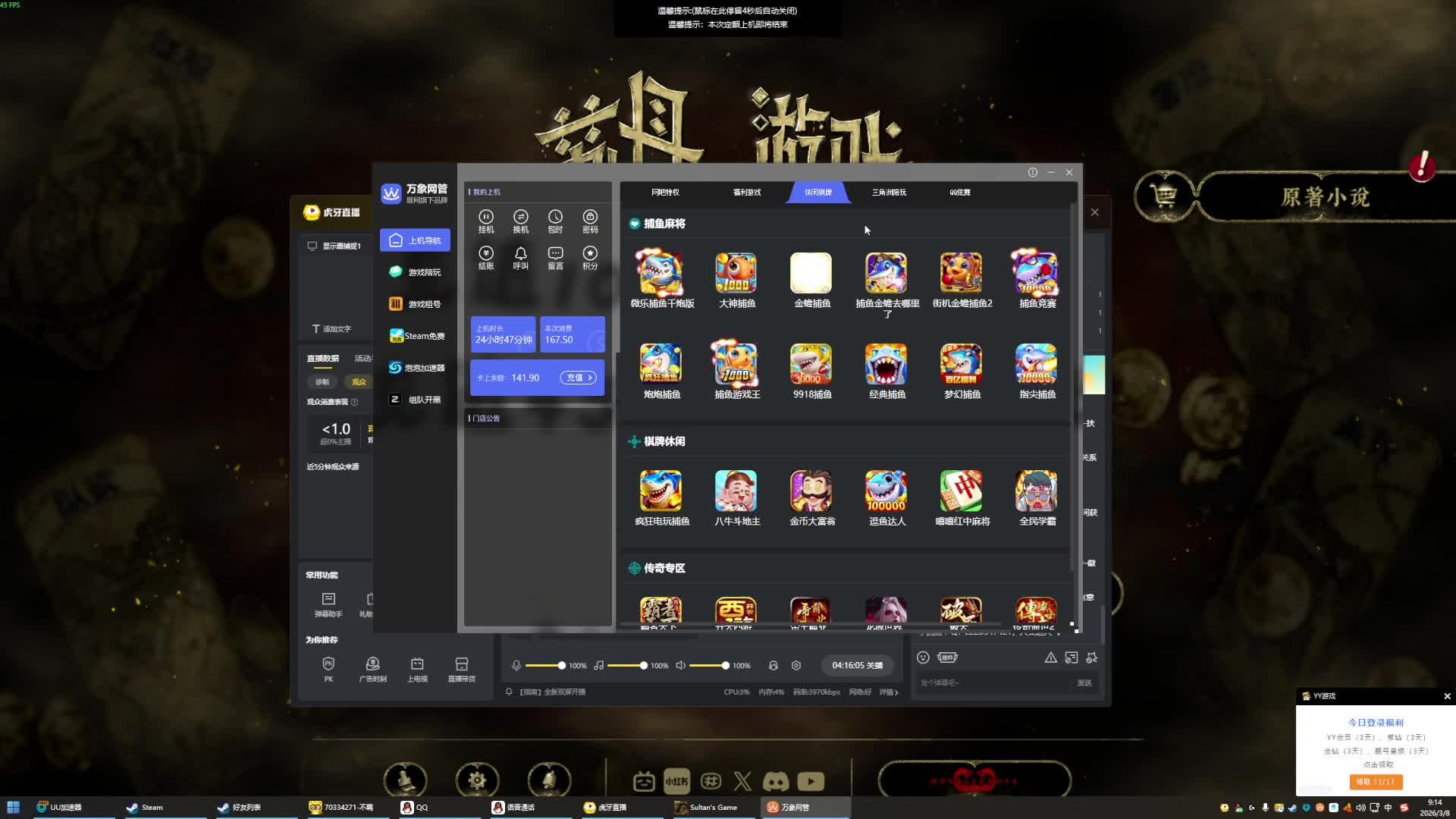Open the 留言 message icon
Screen dimensions: 1456x819
point(555,254)
